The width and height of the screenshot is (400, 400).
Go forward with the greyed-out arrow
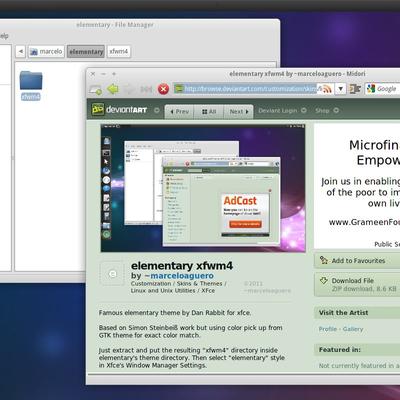coord(129,89)
